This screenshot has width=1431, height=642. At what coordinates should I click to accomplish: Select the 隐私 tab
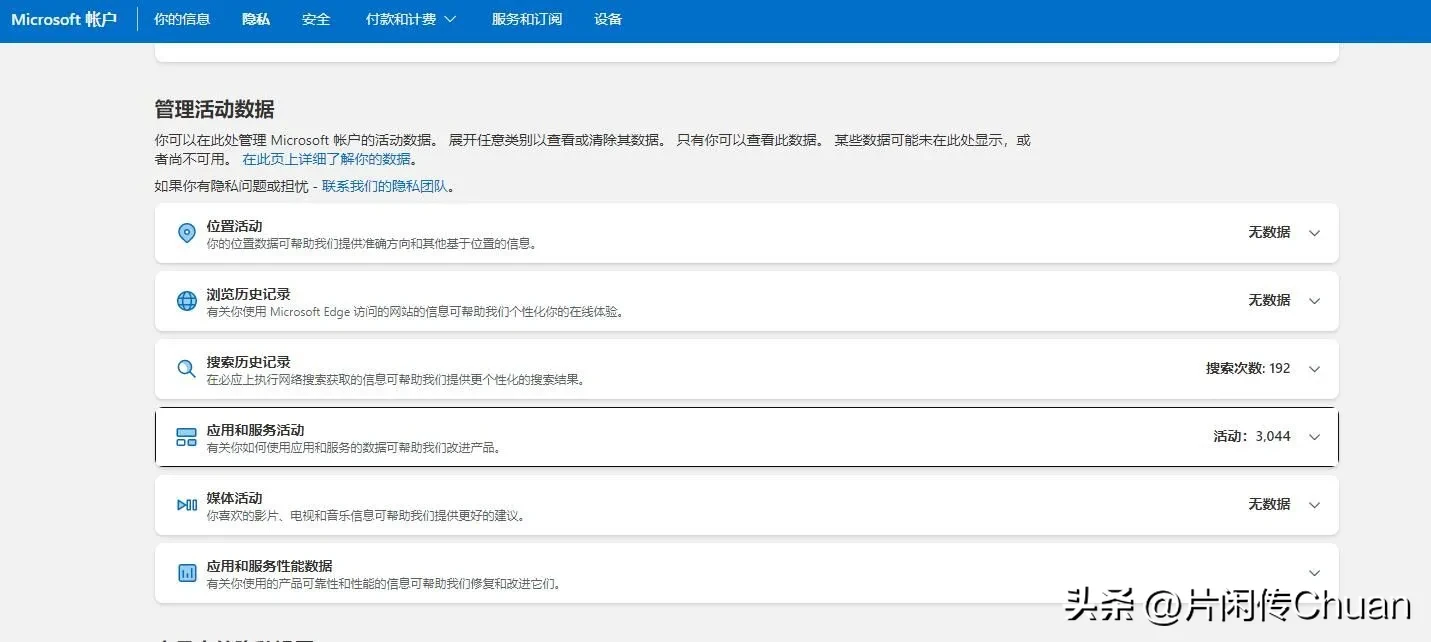click(256, 19)
